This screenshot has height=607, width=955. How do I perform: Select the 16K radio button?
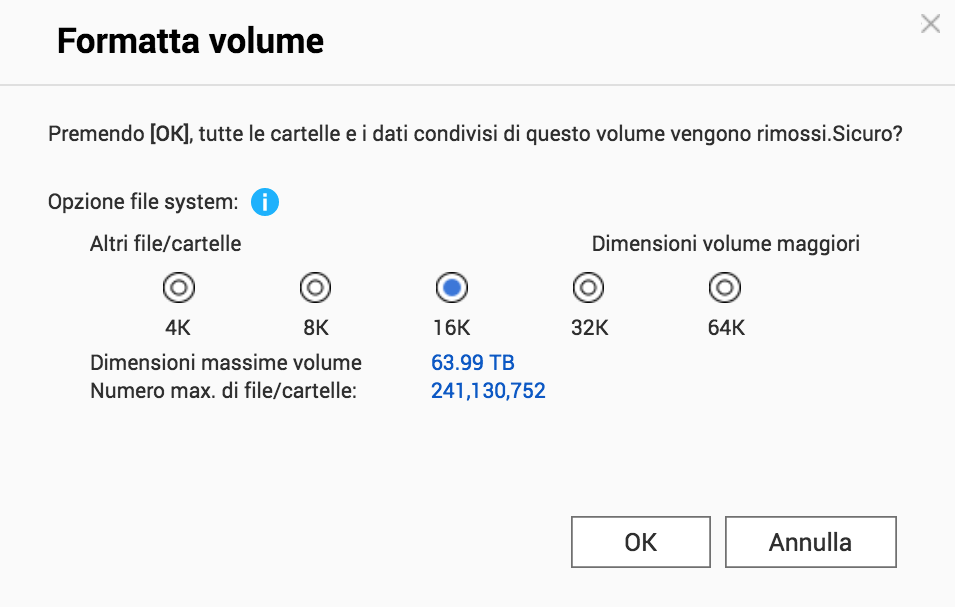coord(452,288)
